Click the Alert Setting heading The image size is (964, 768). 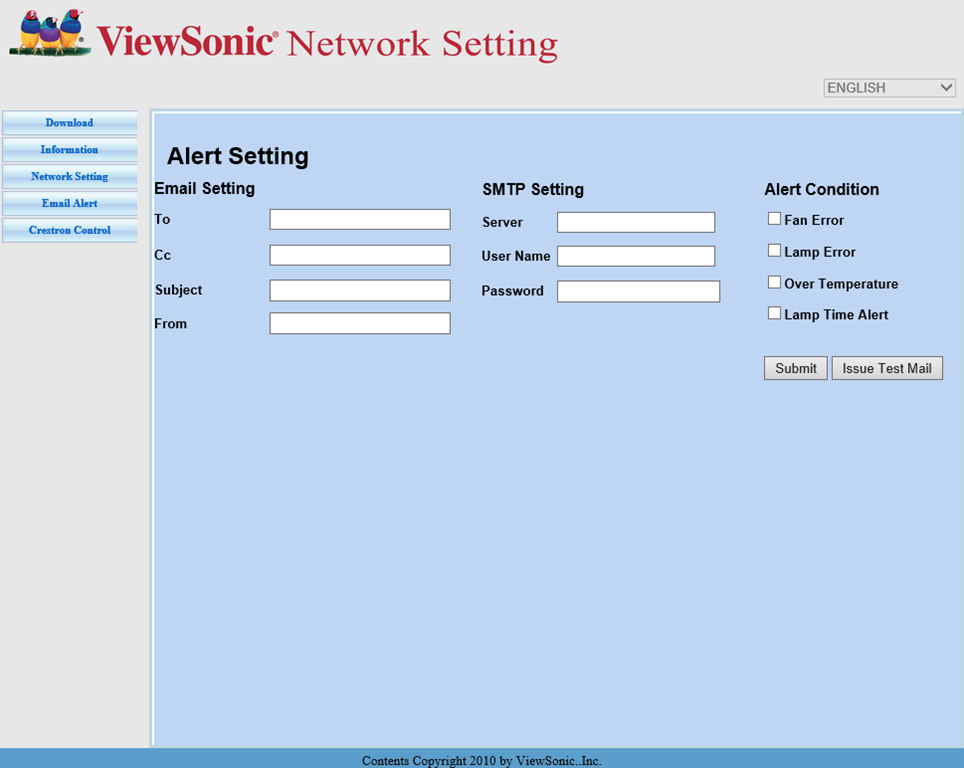238,156
